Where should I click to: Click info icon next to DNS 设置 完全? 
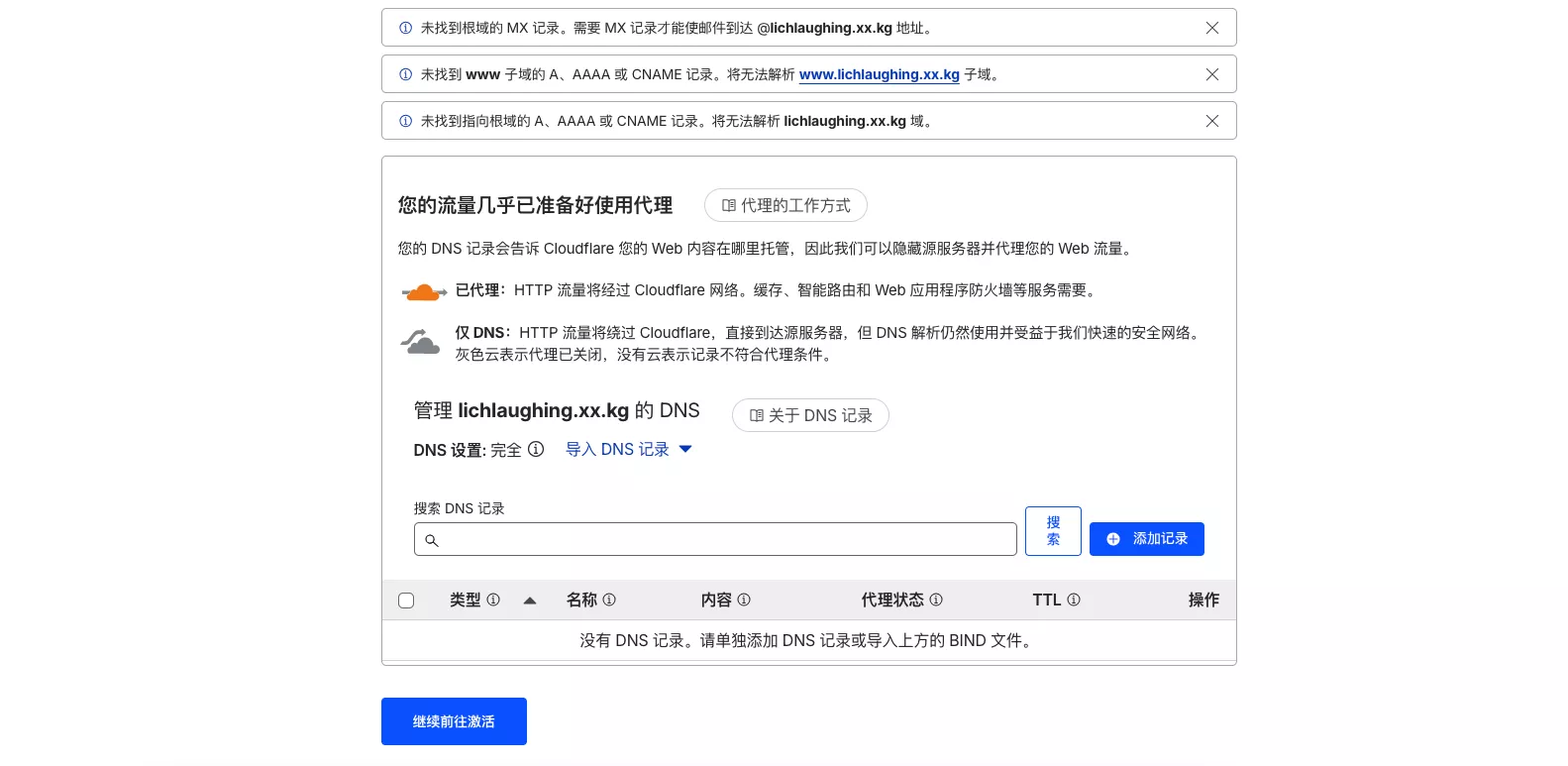(x=536, y=449)
